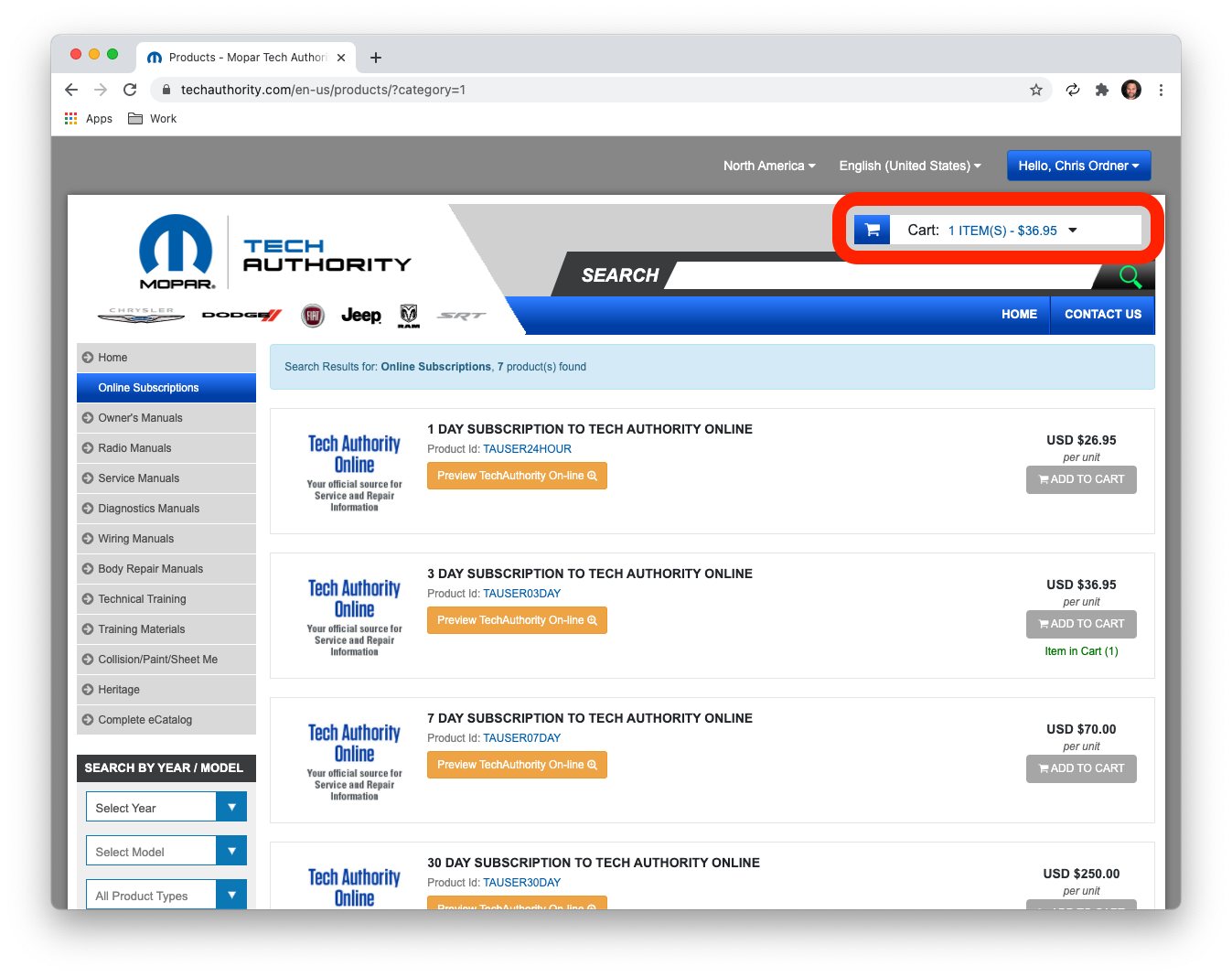
Task: Add the 3 day subscription to cart
Action: (1081, 624)
